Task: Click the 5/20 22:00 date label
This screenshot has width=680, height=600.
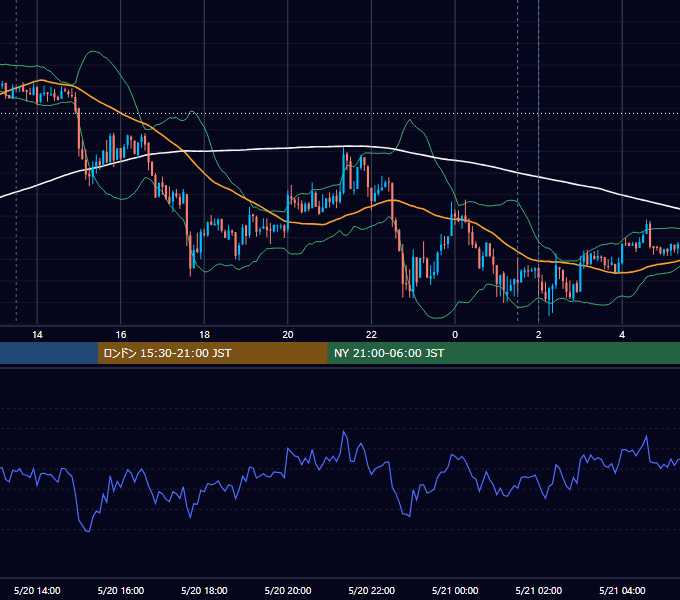Action: [372, 590]
